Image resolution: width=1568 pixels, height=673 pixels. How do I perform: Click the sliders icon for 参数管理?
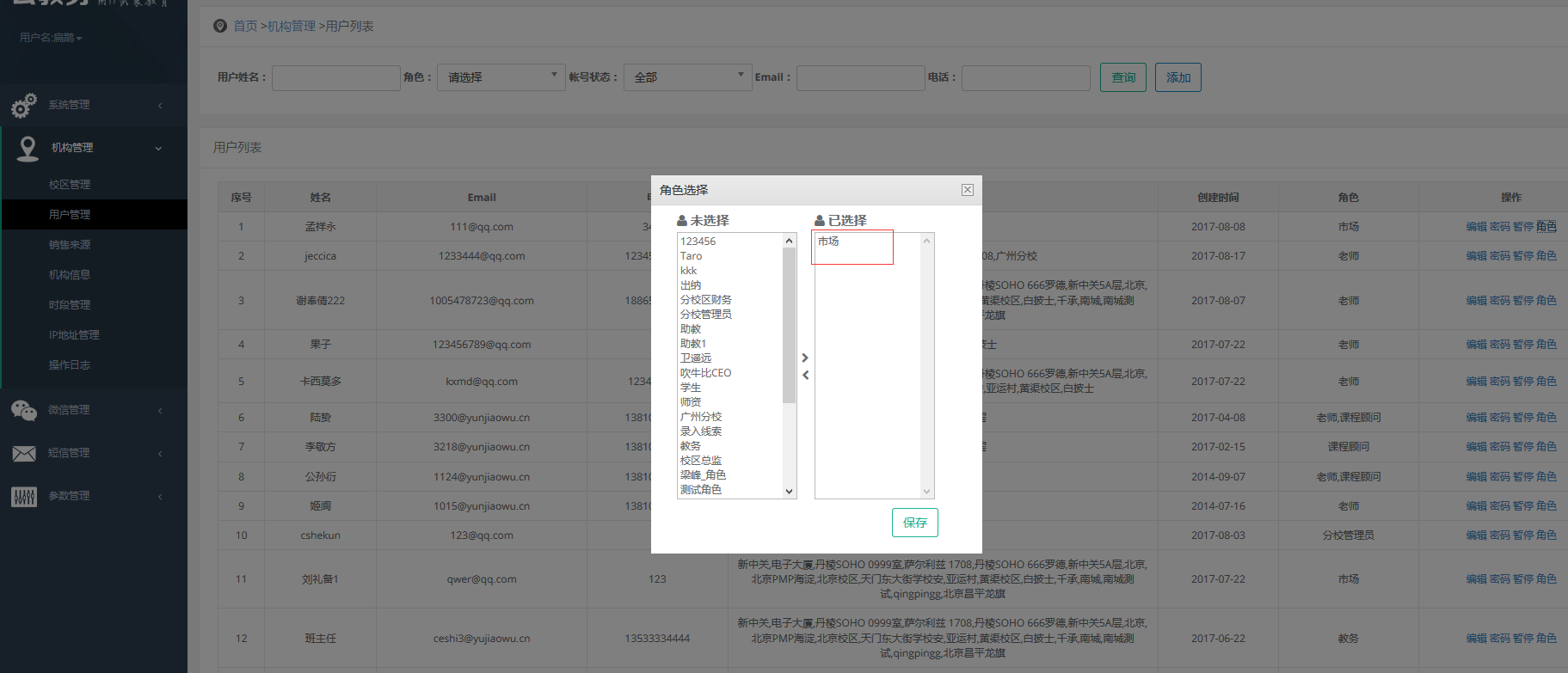tap(24, 496)
